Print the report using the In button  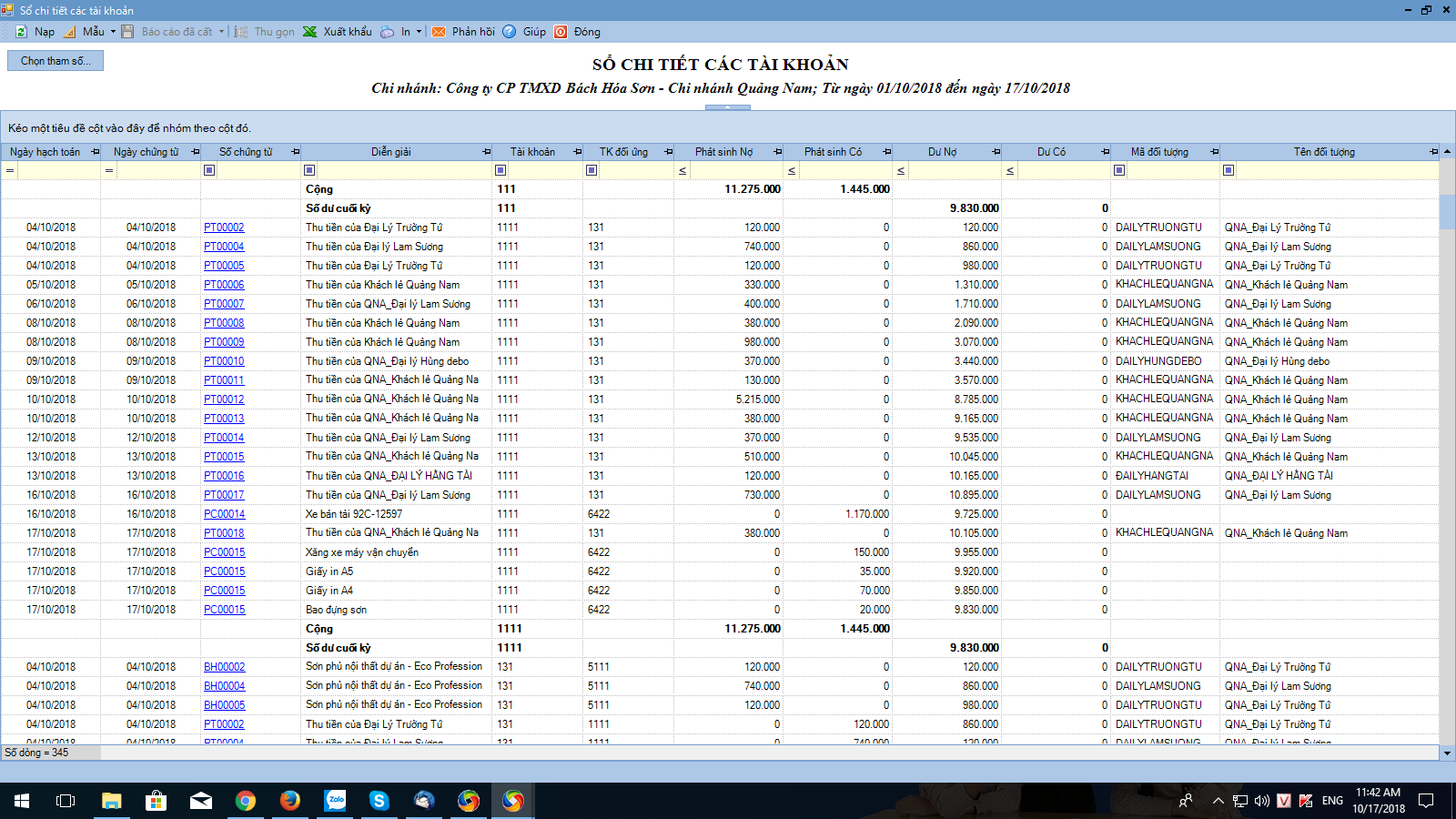396,32
